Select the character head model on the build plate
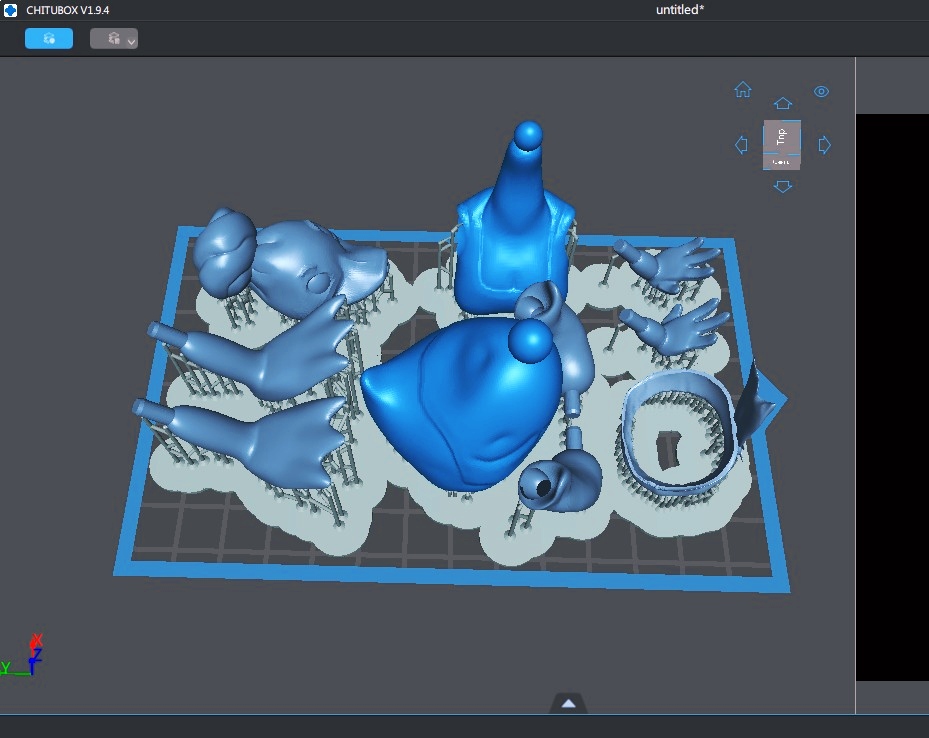 [x=290, y=260]
